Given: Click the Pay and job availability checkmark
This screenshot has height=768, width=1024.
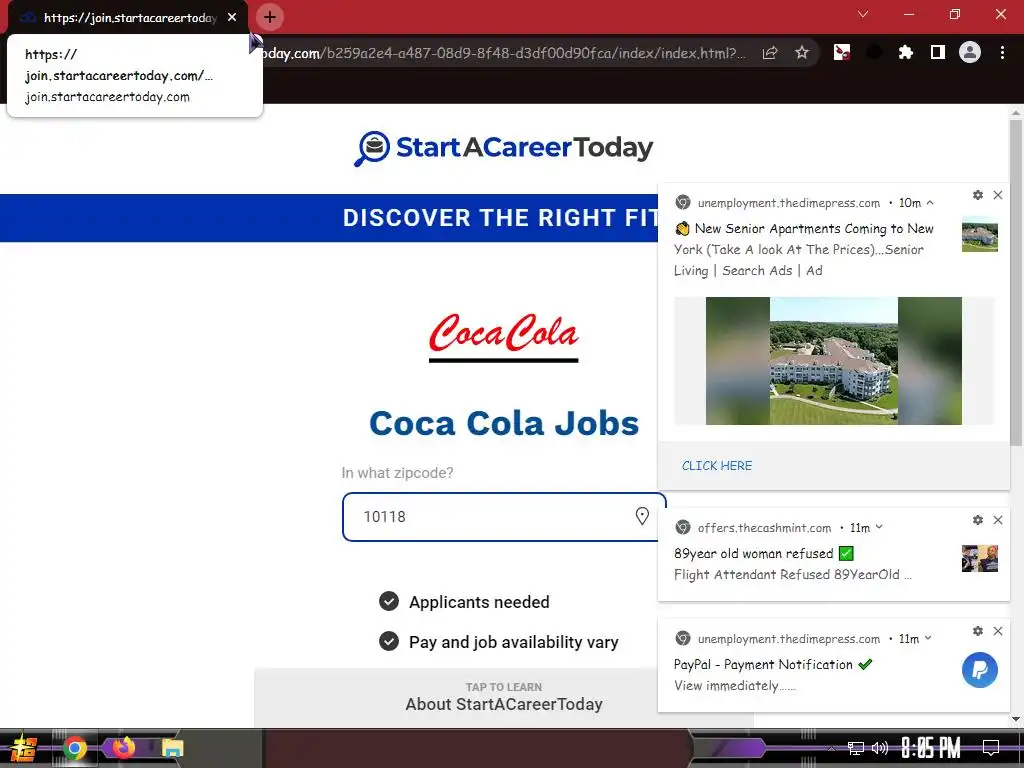Looking at the screenshot, I should pyautogui.click(x=389, y=641).
